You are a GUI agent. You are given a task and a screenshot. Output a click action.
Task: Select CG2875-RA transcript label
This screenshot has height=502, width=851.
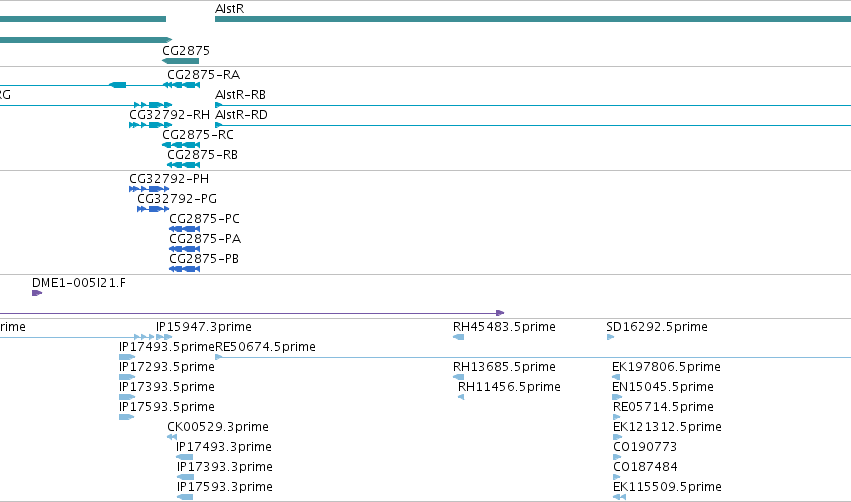(204, 75)
